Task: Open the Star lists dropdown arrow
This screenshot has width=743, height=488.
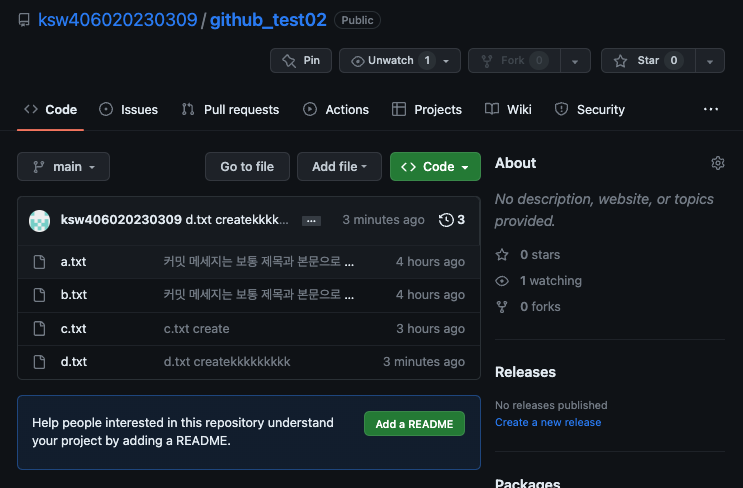Action: point(710,61)
